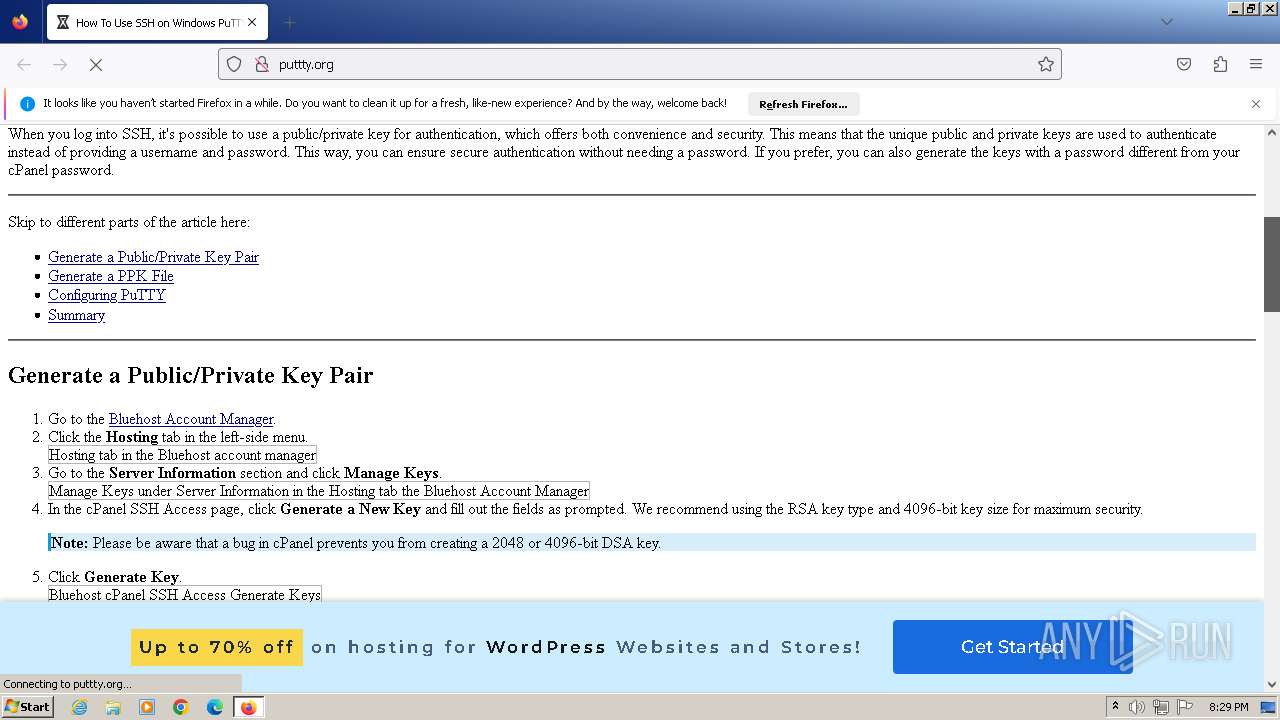Dismiss the Firefox notification bar

pyautogui.click(x=1256, y=104)
